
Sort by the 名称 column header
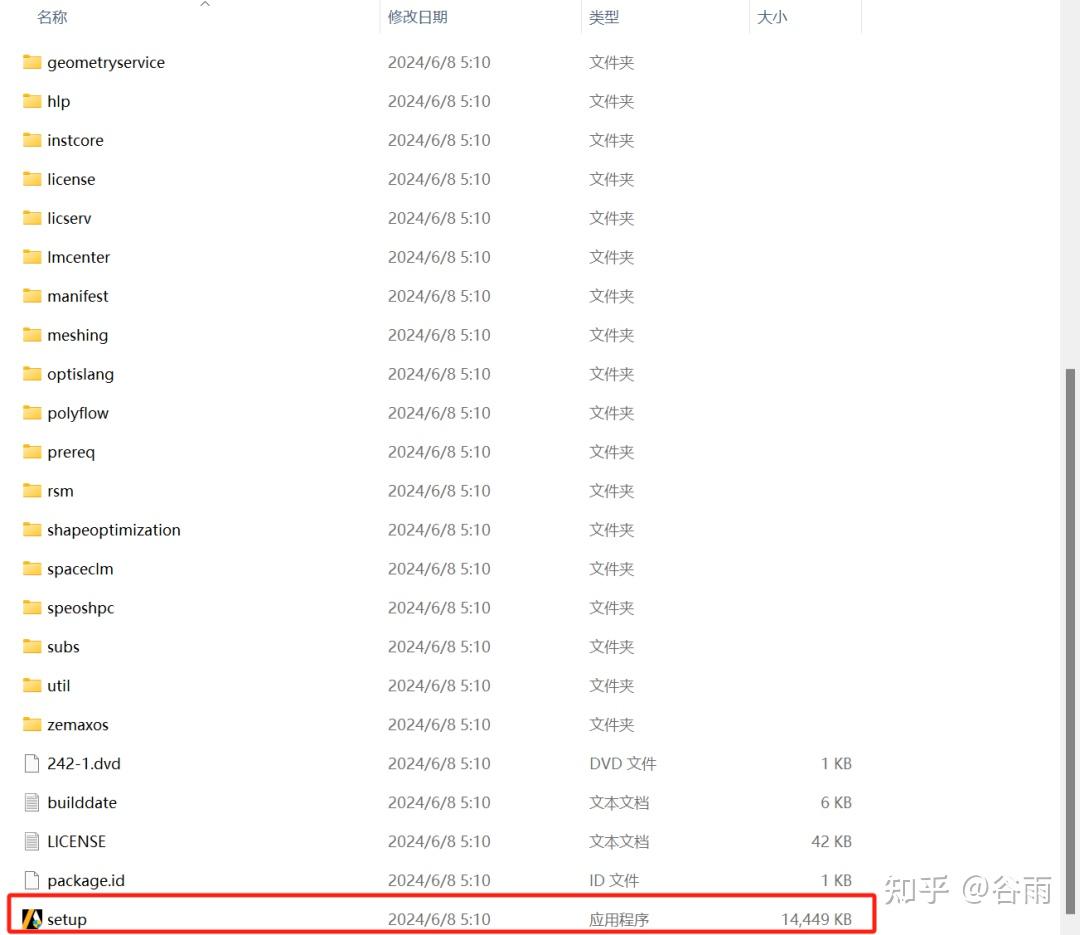coord(52,17)
